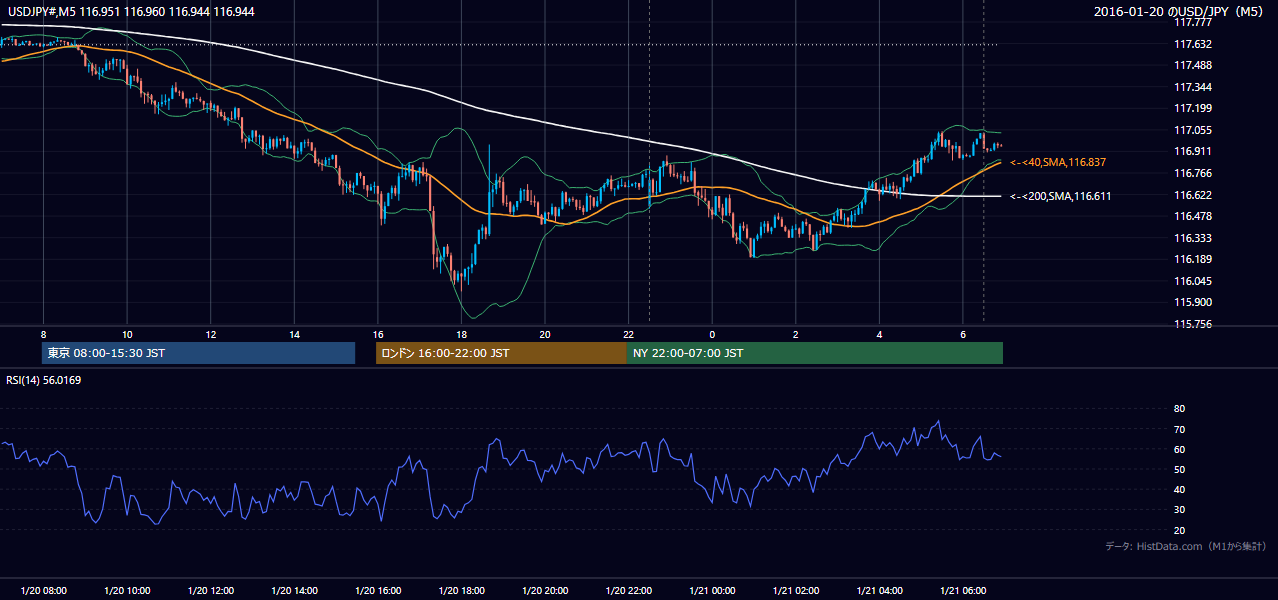The width and height of the screenshot is (1278, 600).
Task: Click the 1/20 10:00 time label
Action: click(127, 591)
